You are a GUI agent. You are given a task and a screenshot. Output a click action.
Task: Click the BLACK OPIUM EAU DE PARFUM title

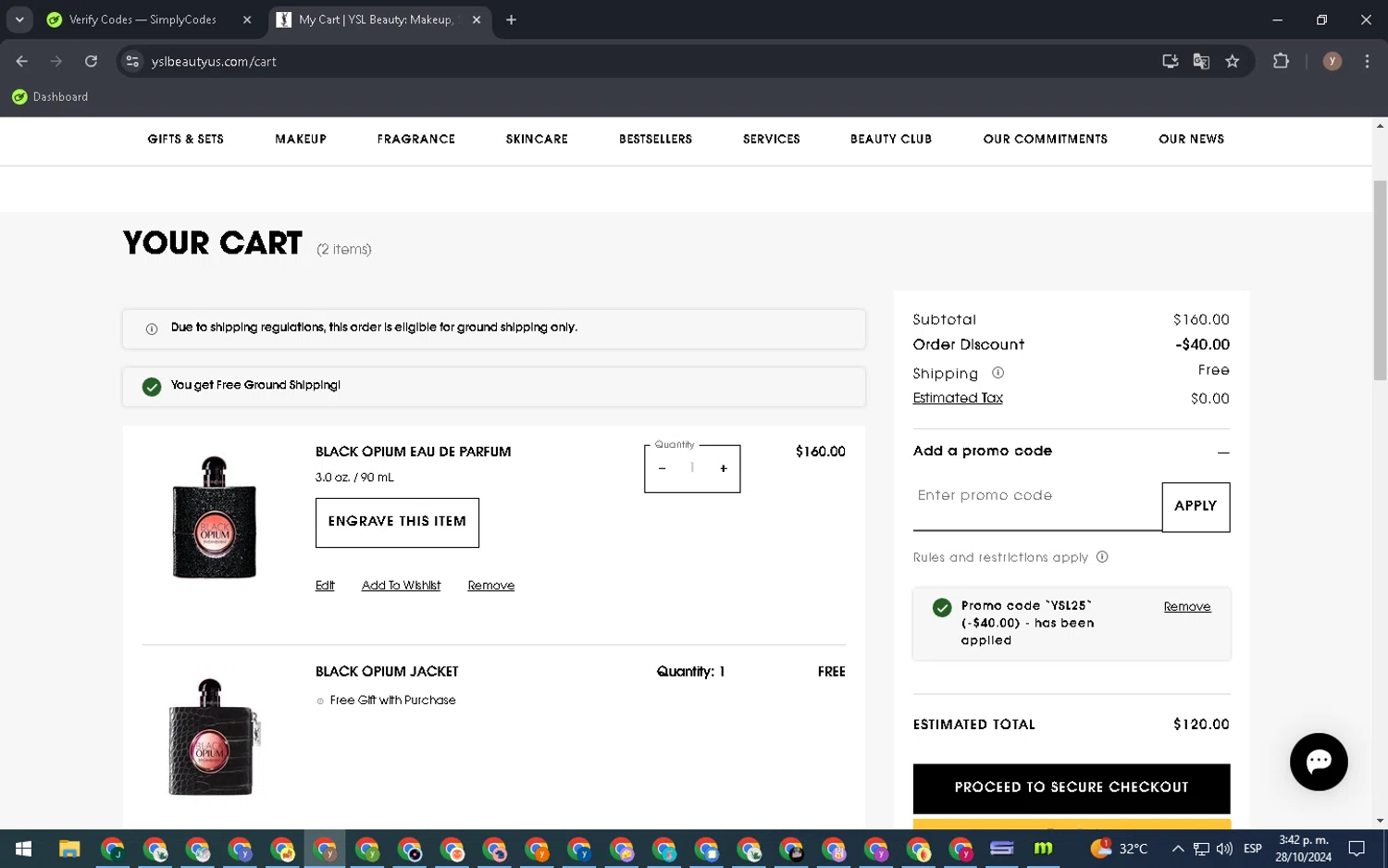[x=413, y=452]
